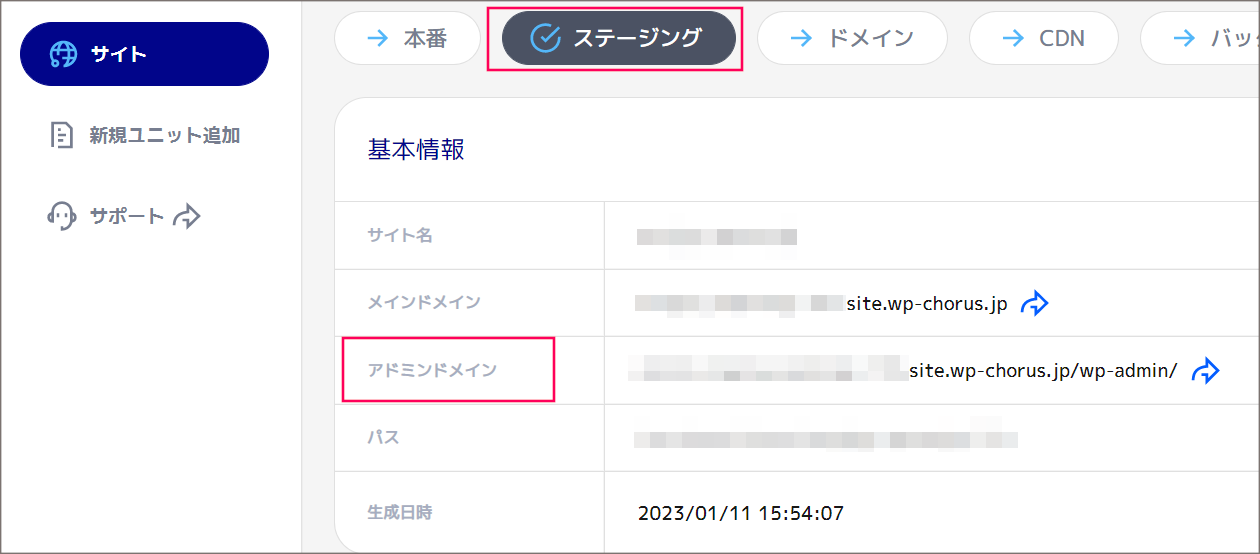Screen dimensions: 1260x554
Task: Open the サイト sidebar menu
Action: pos(144,54)
